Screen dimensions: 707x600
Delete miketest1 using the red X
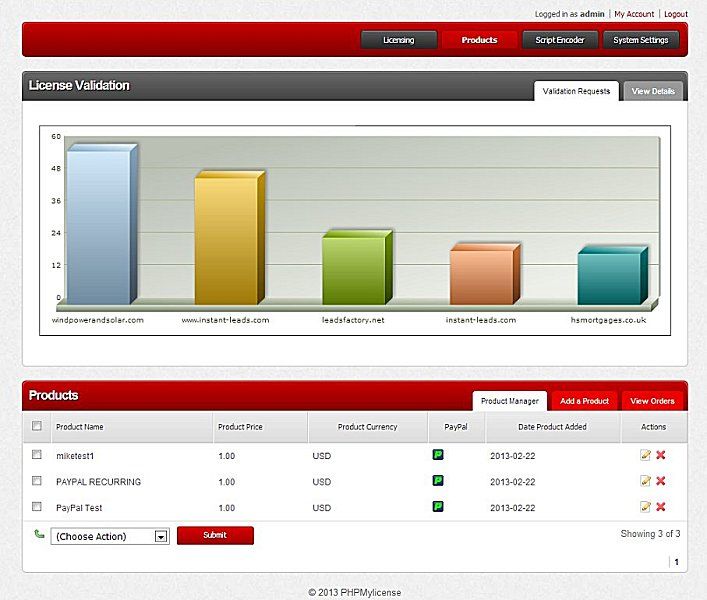coord(661,455)
